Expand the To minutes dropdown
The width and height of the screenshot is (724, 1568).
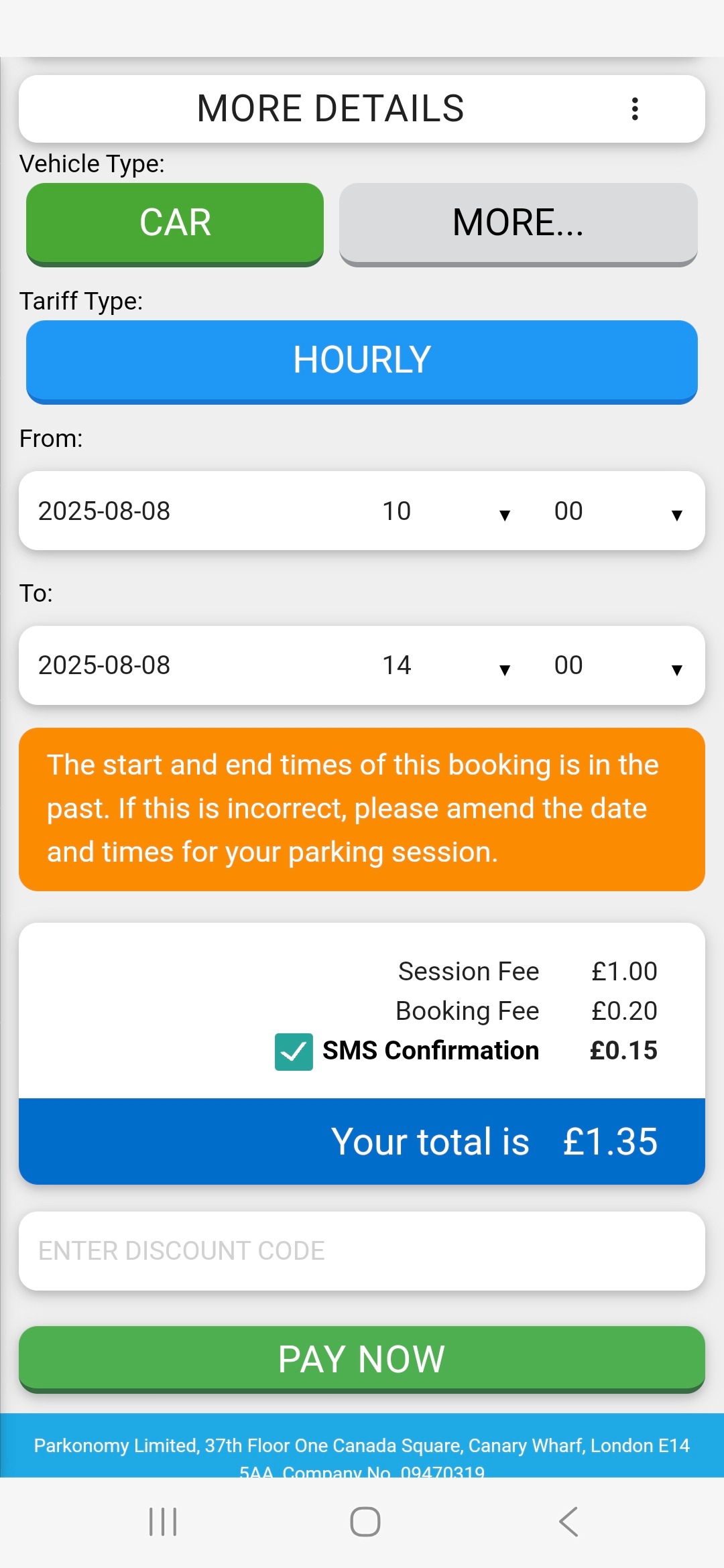click(617, 666)
